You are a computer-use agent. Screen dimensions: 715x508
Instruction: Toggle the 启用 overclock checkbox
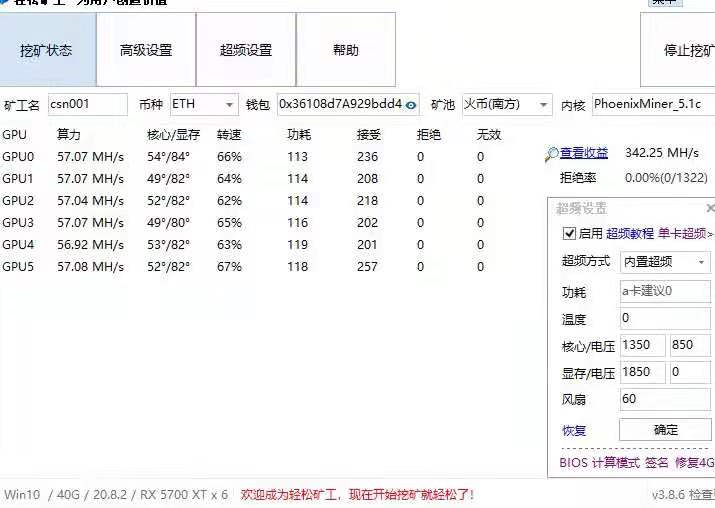coord(569,233)
